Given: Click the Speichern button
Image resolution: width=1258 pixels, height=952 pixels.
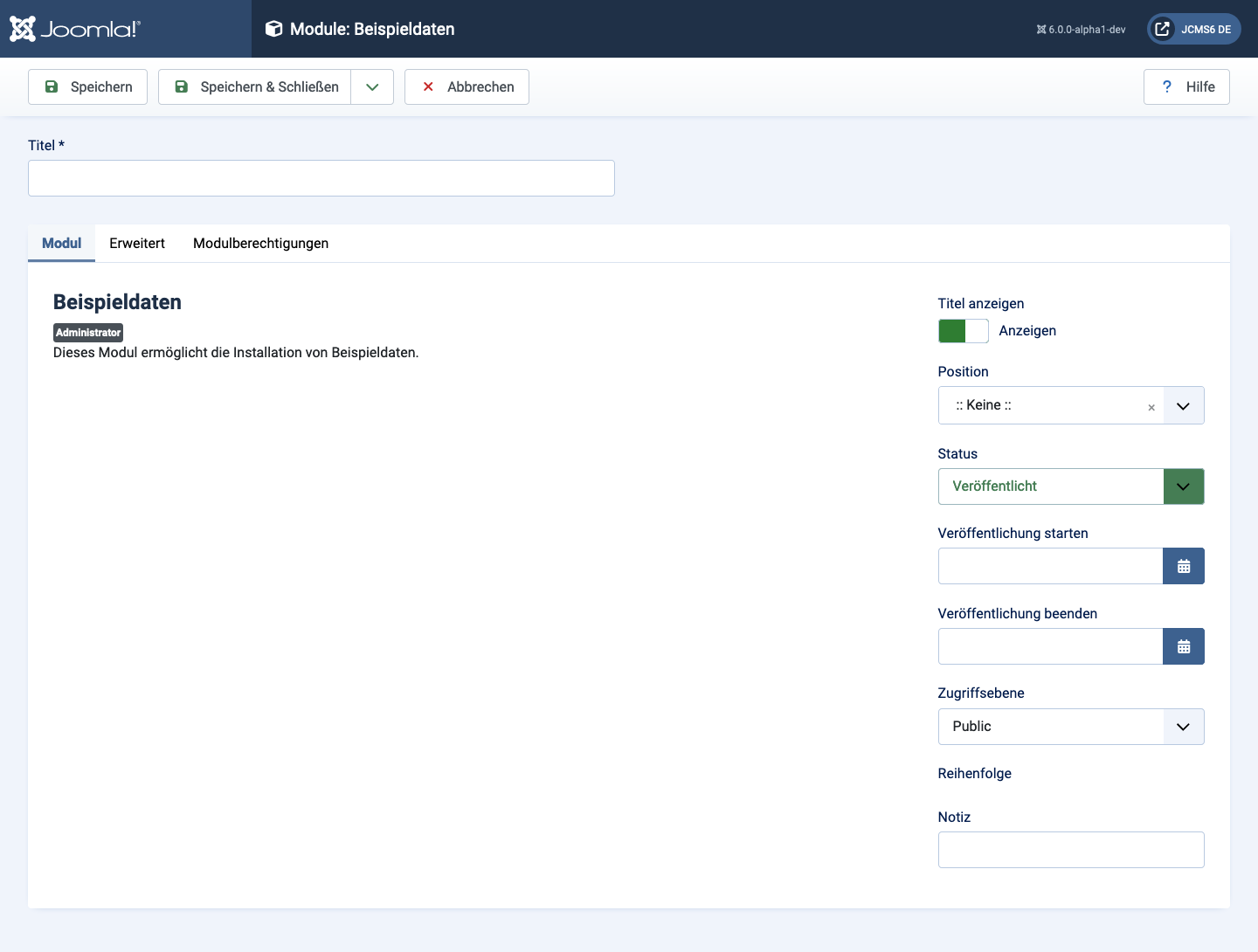Looking at the screenshot, I should (x=87, y=86).
